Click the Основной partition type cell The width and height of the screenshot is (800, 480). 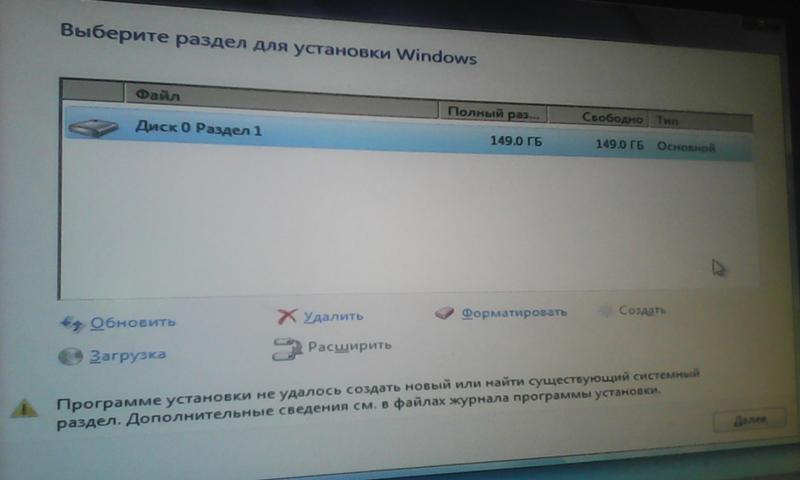pos(686,147)
